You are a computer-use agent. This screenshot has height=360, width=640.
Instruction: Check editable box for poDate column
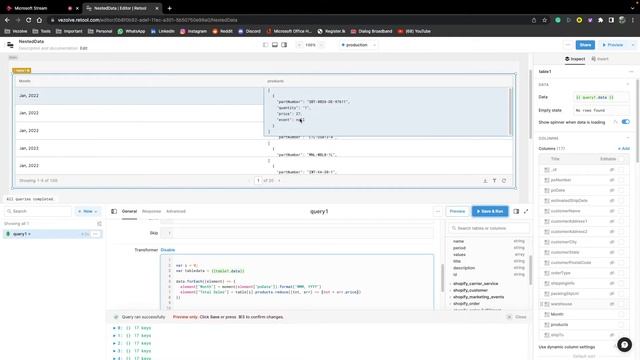pyautogui.click(x=621, y=190)
